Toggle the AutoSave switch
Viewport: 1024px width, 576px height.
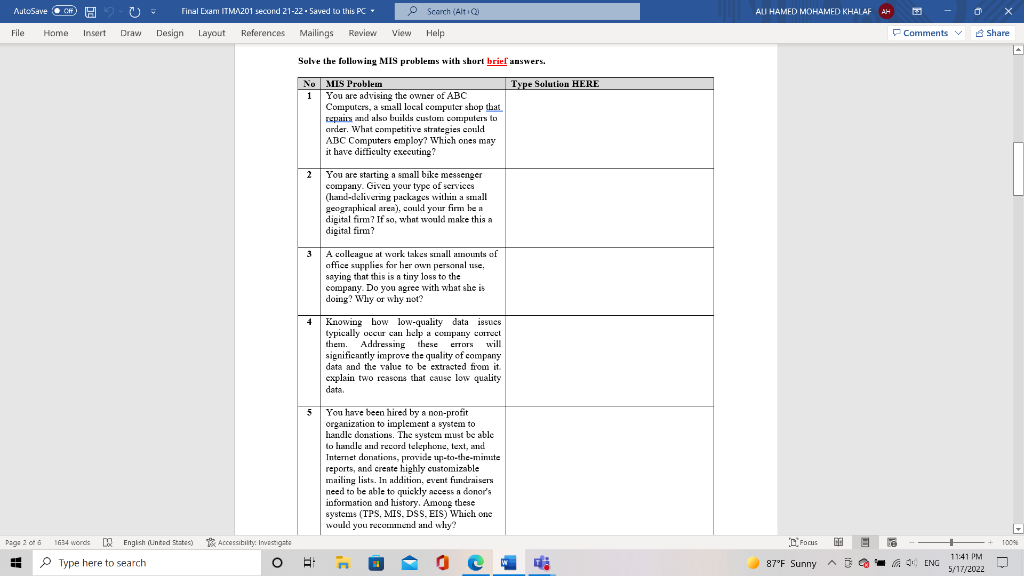tap(64, 11)
